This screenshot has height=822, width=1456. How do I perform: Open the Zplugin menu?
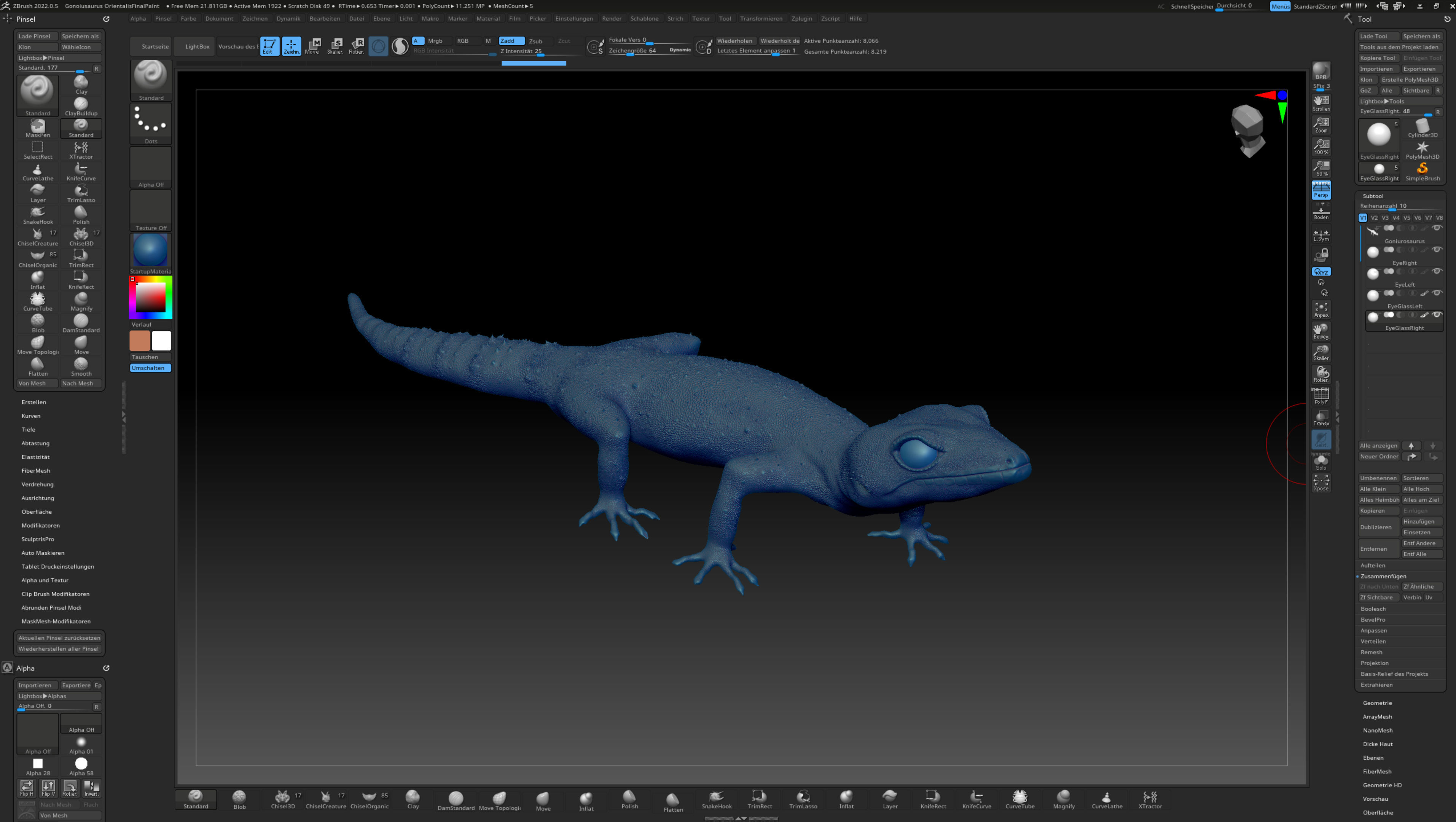(x=801, y=19)
